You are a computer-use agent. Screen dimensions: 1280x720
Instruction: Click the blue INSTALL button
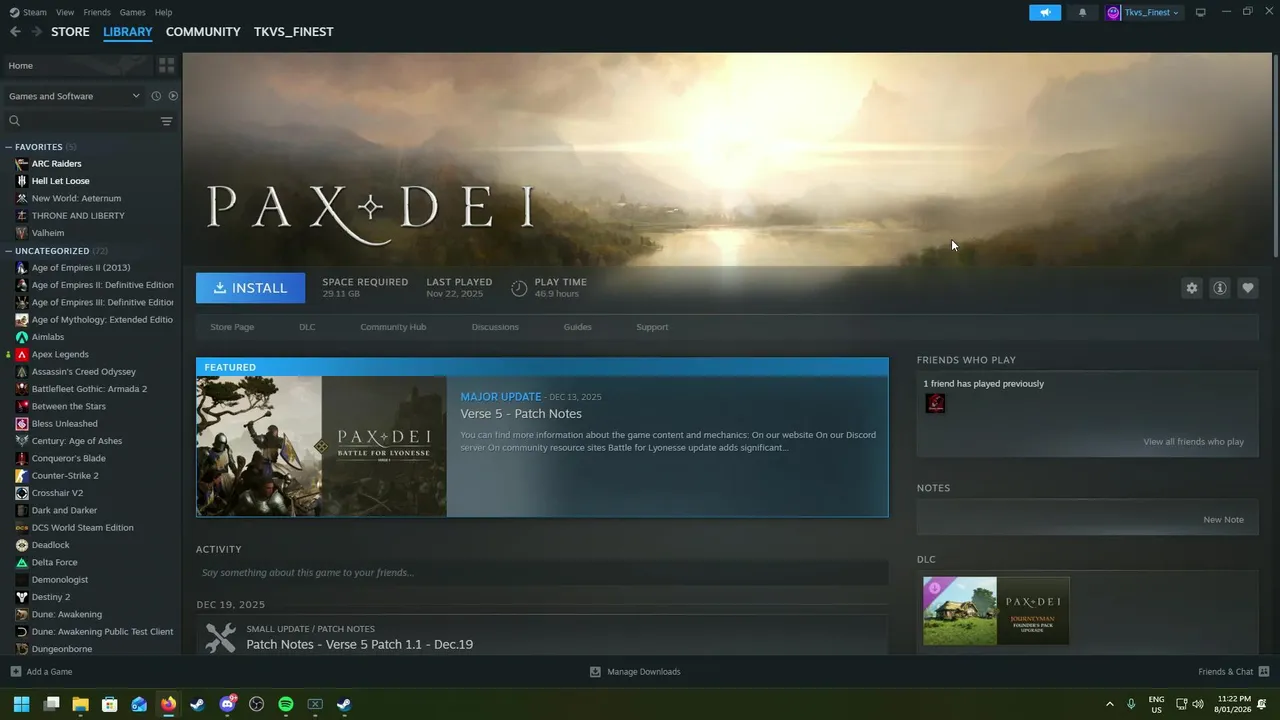(251, 288)
